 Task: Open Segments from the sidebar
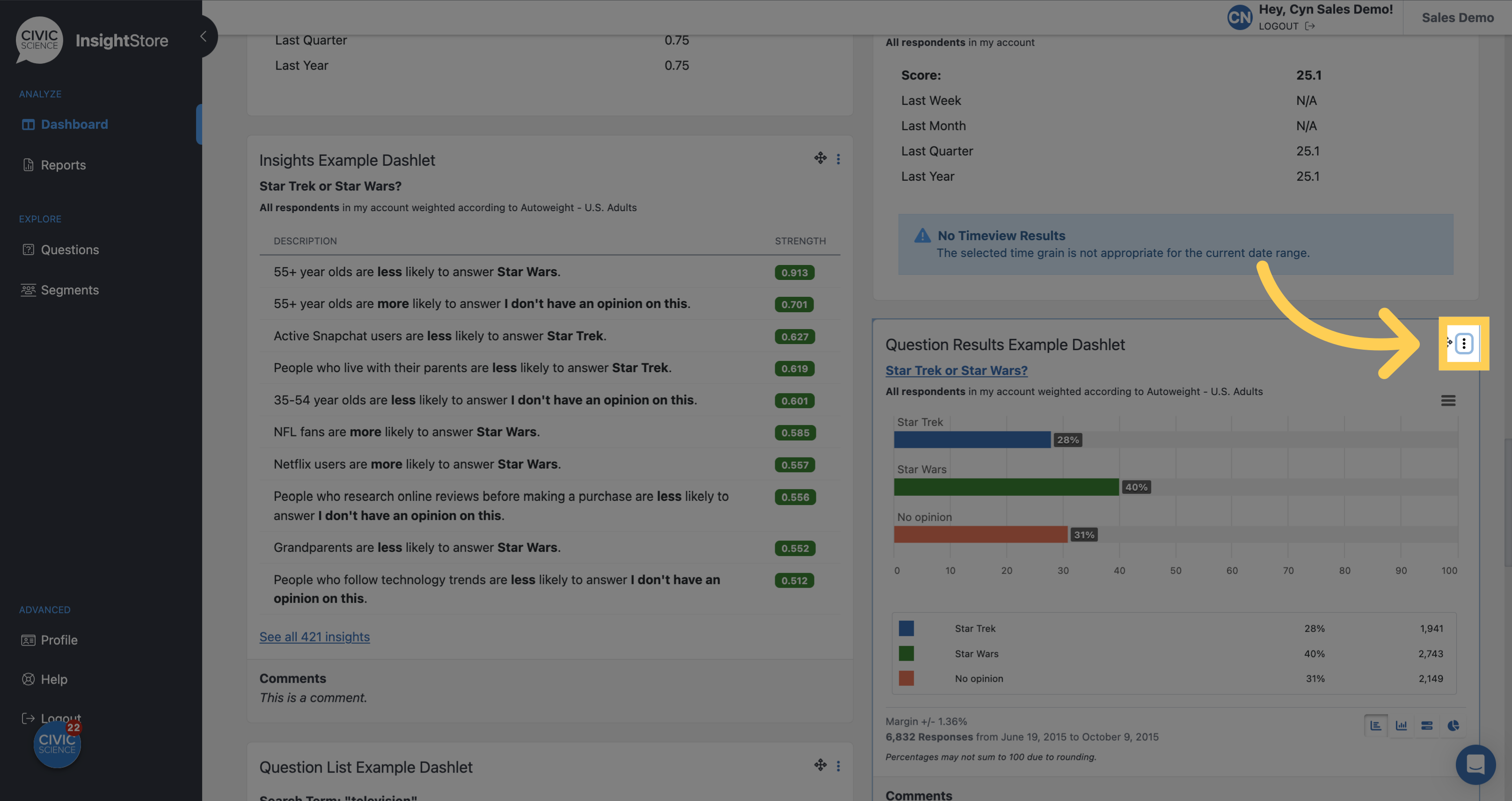(69, 290)
